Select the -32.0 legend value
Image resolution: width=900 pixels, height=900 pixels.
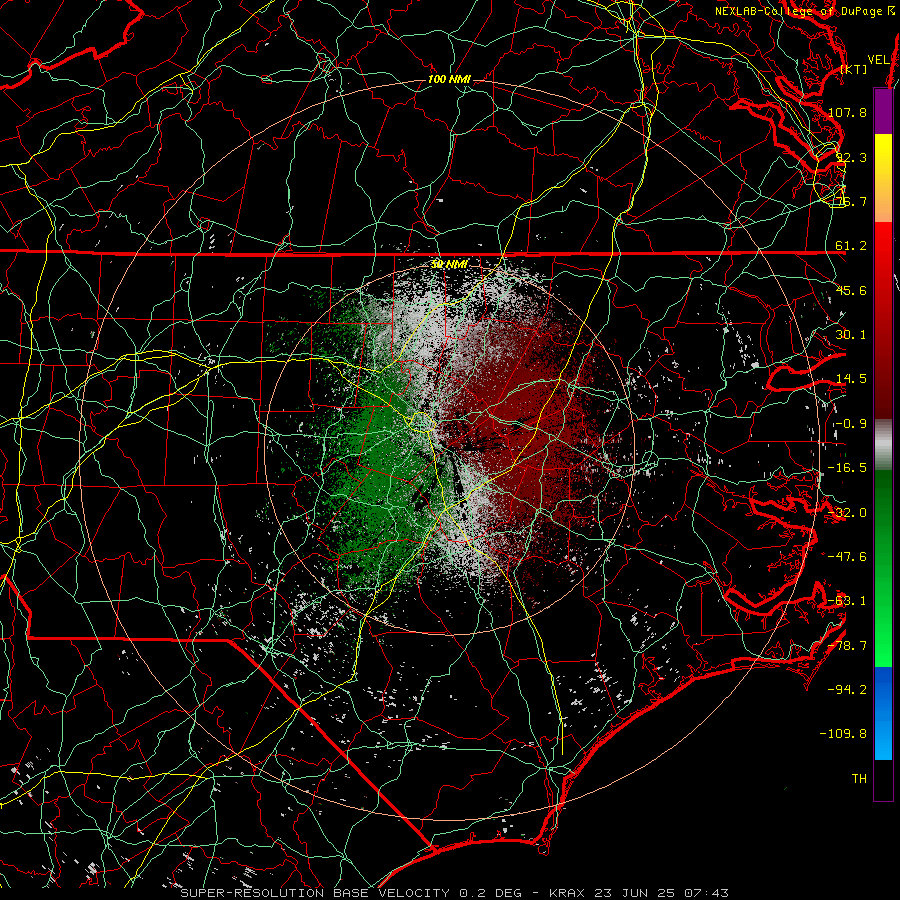(x=847, y=513)
